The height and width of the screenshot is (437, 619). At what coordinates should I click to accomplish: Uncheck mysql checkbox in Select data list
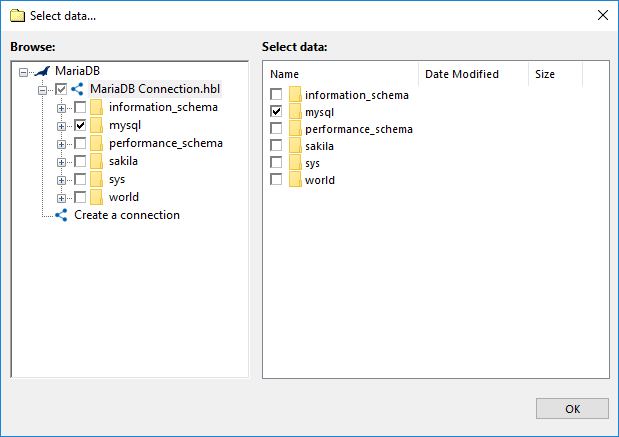click(x=276, y=112)
